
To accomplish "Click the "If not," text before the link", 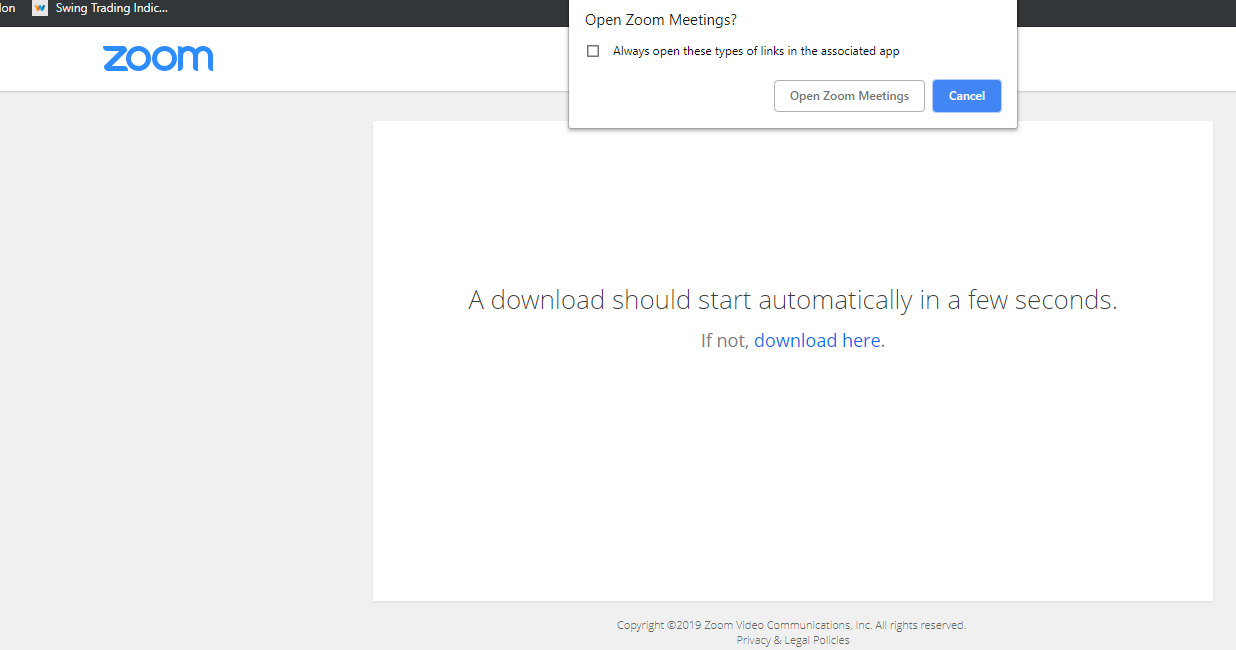I will coord(724,341).
